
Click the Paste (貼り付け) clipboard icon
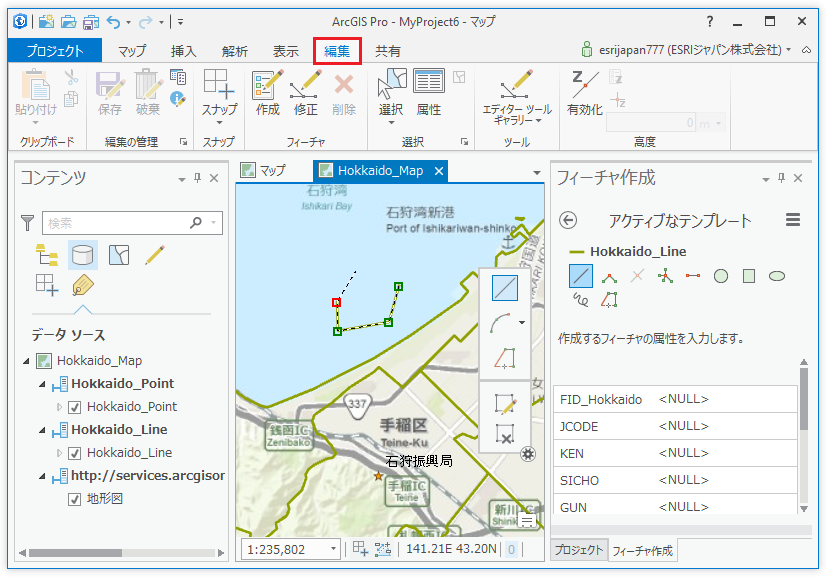(35, 85)
